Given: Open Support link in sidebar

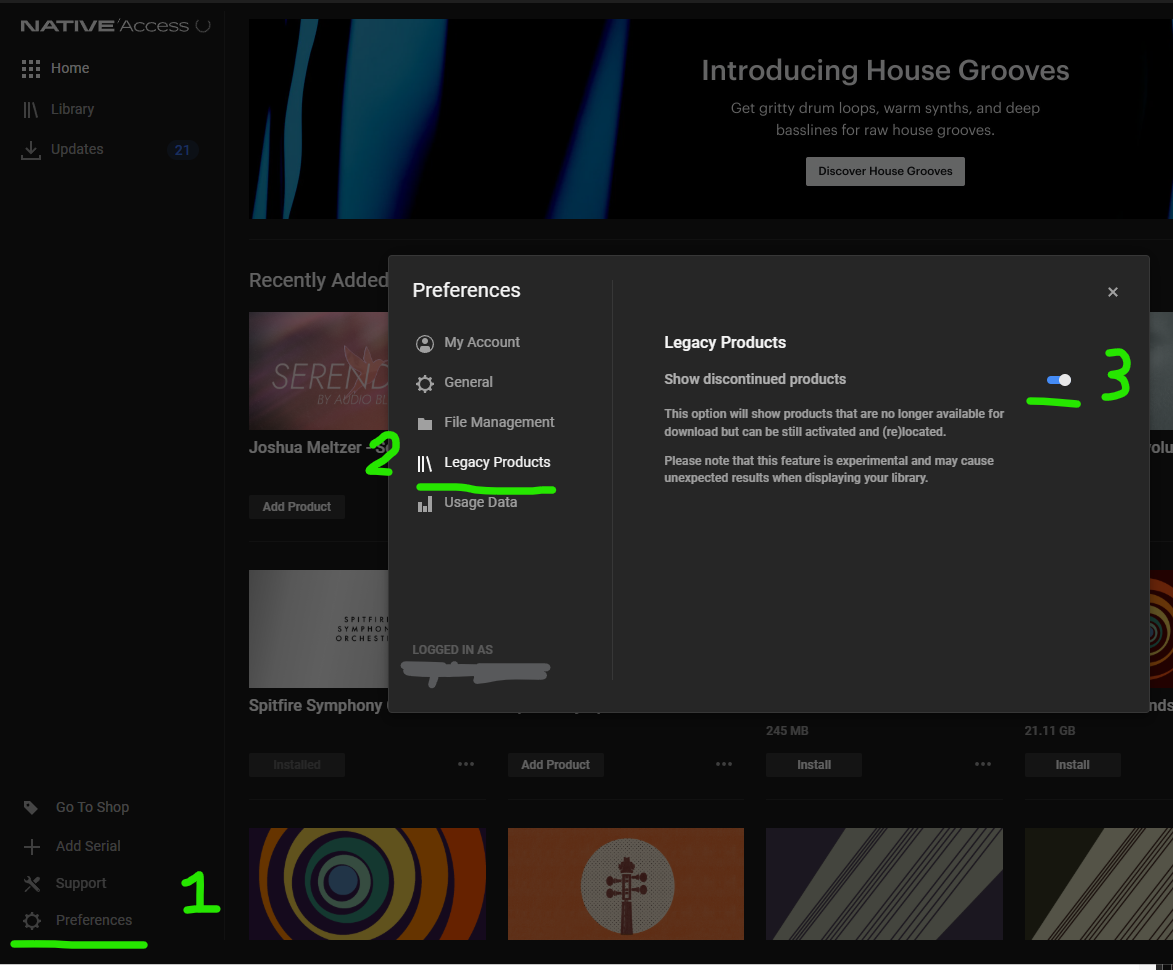Looking at the screenshot, I should click(81, 883).
